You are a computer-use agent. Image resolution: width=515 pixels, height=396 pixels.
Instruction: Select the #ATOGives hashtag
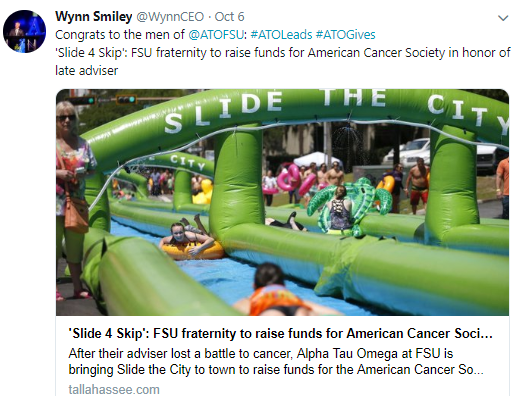345,35
